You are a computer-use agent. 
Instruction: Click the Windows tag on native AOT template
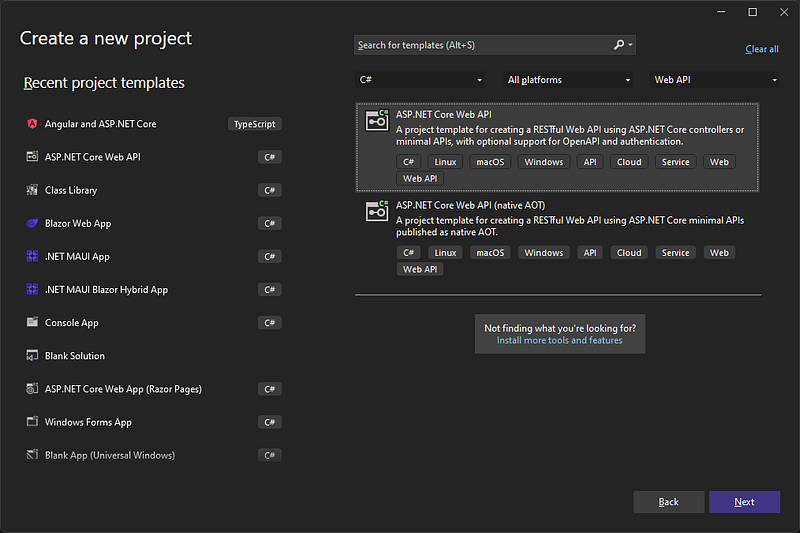click(x=544, y=252)
